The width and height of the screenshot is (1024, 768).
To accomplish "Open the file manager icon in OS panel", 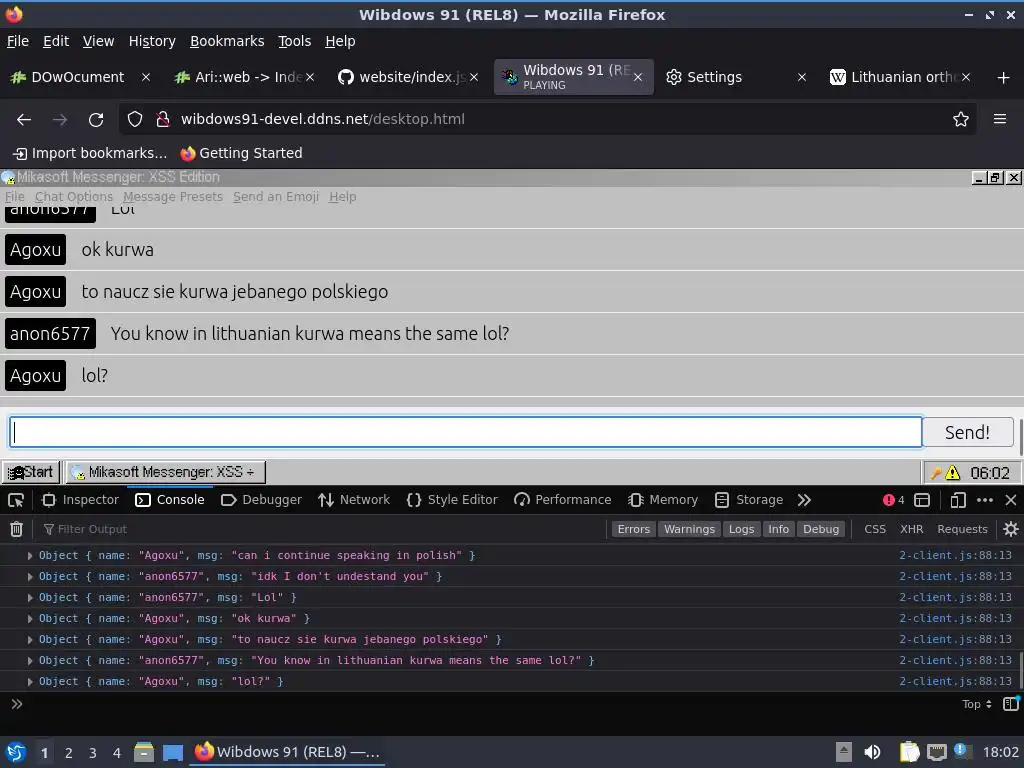I will (x=144, y=752).
